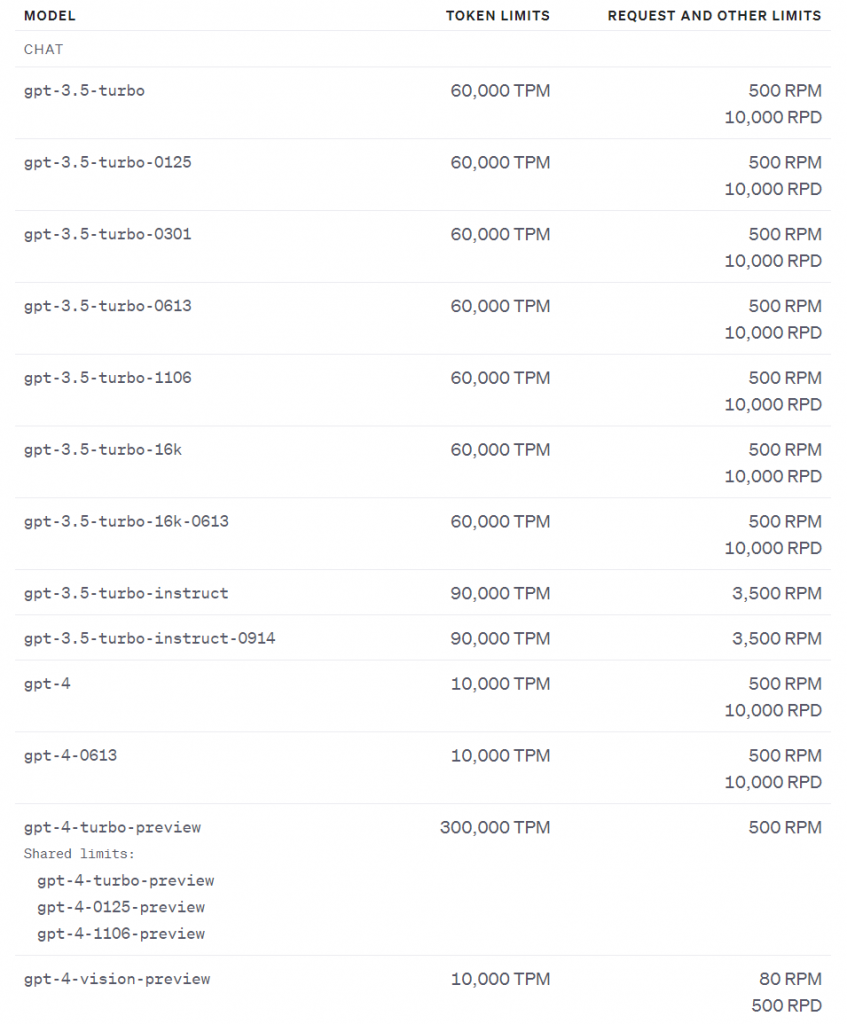Click the gpt-4-vision-preview model name
This screenshot has width=847, height=1024.
[117, 980]
